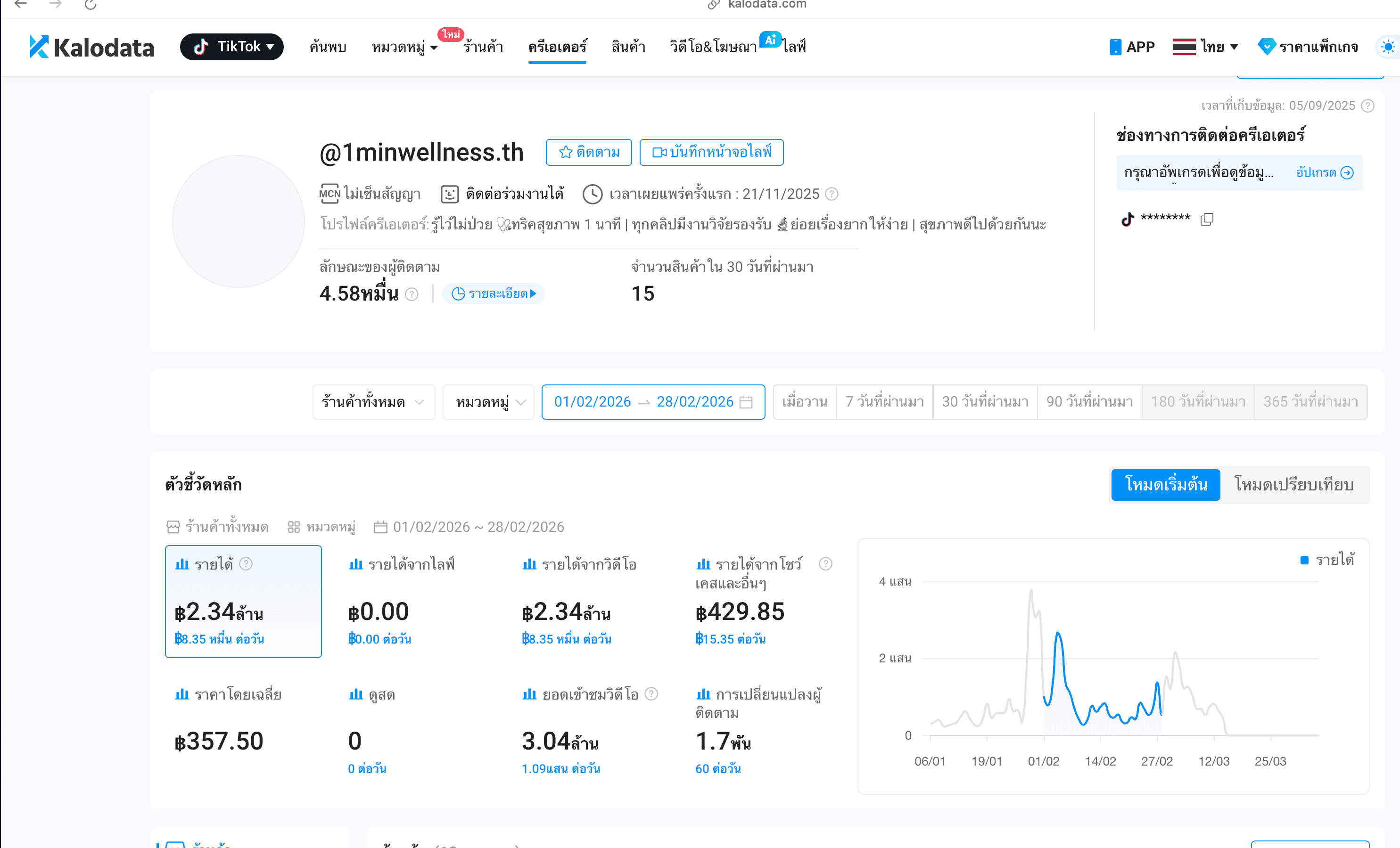Click the Kalodata logo
The image size is (1400, 848).
(91, 47)
